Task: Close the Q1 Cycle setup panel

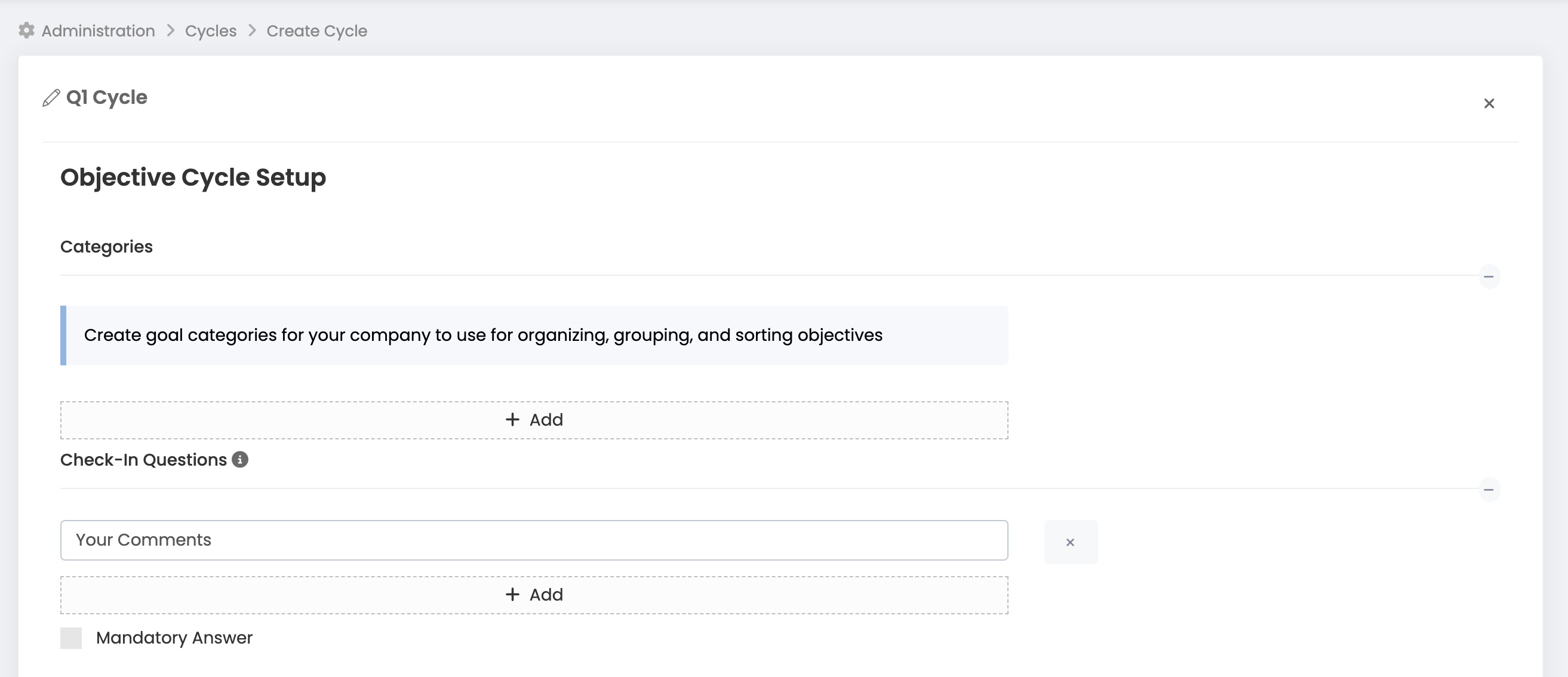Action: [1489, 103]
